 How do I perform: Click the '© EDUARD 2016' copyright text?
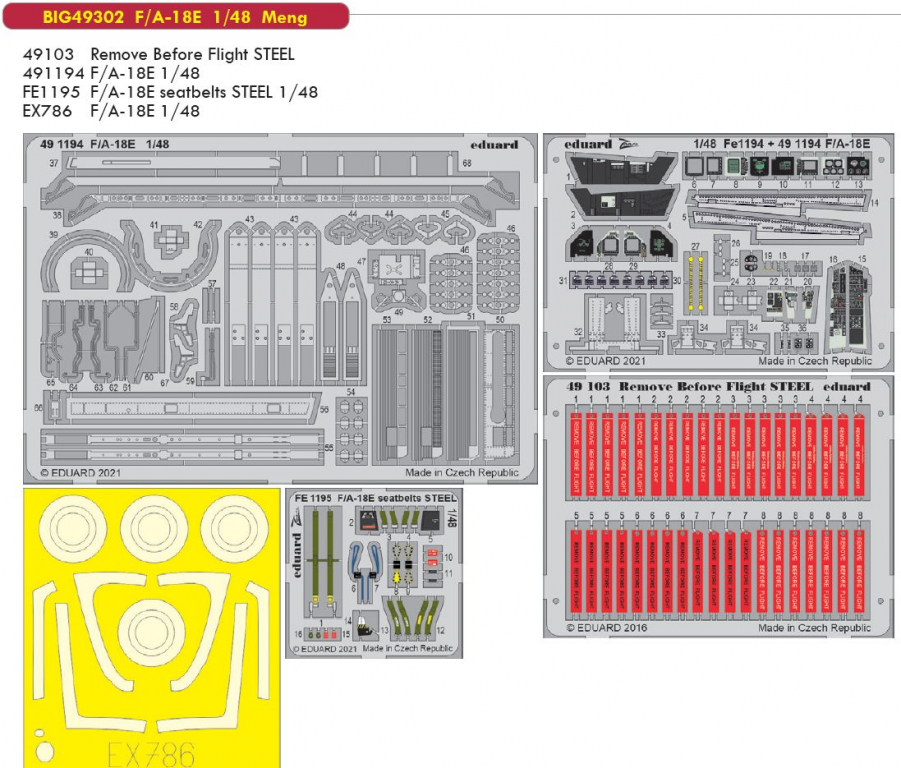click(607, 628)
